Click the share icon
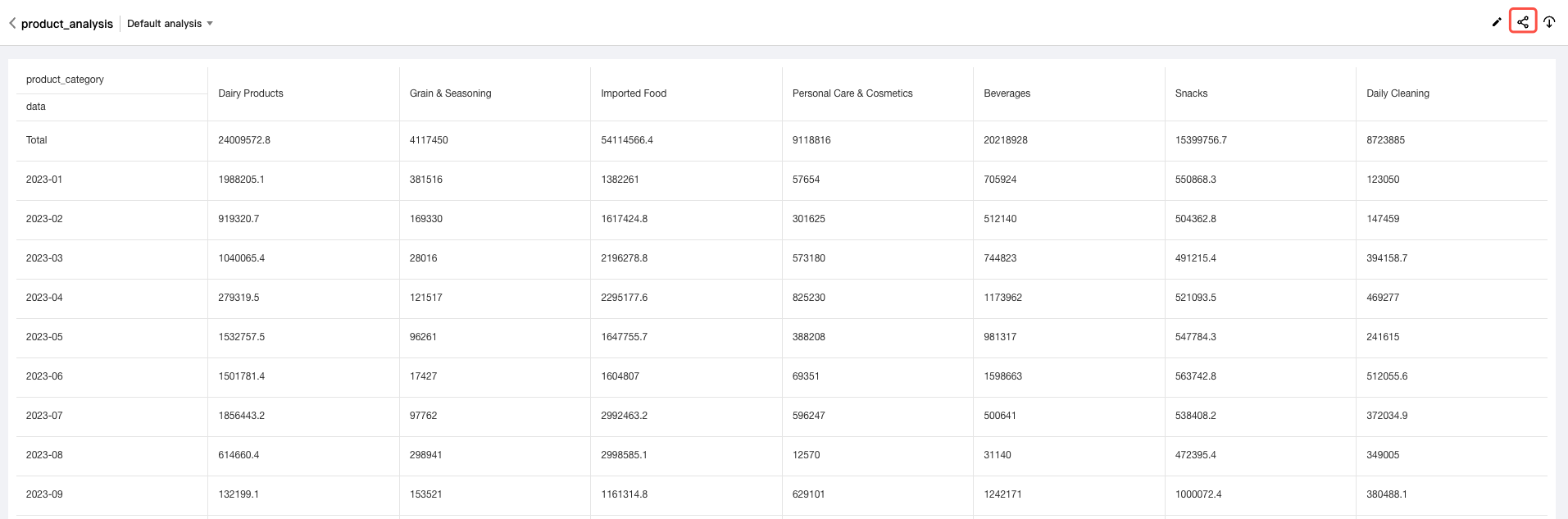This screenshot has width=1568, height=519. tap(1523, 22)
